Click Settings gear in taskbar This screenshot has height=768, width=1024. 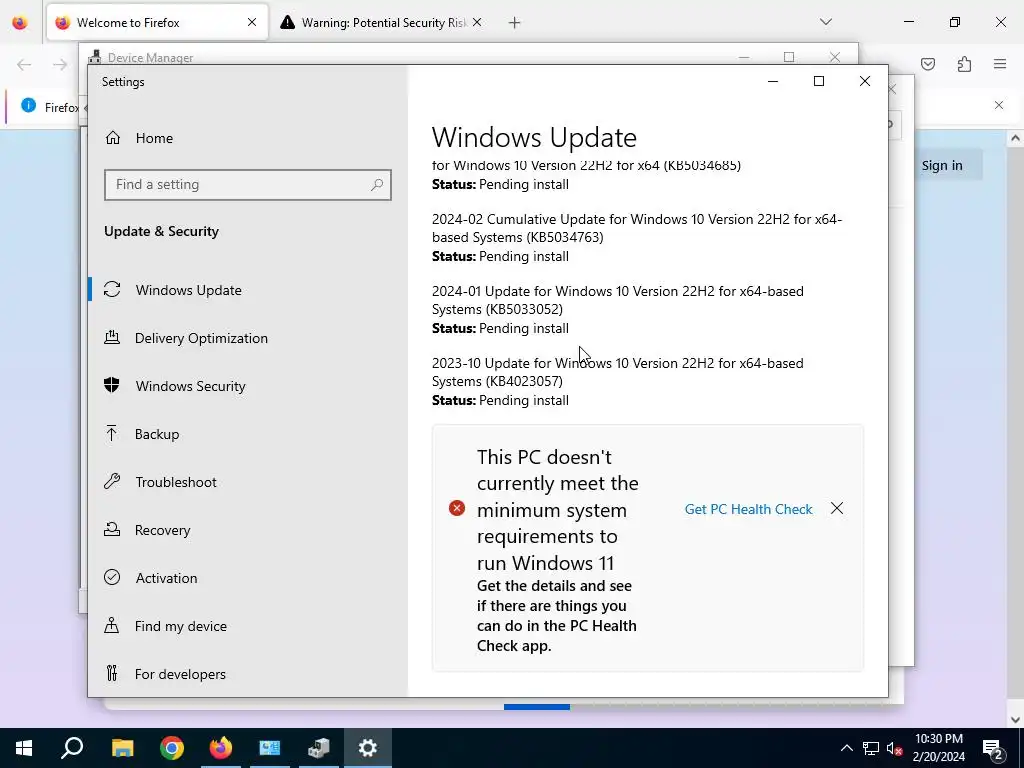click(368, 748)
